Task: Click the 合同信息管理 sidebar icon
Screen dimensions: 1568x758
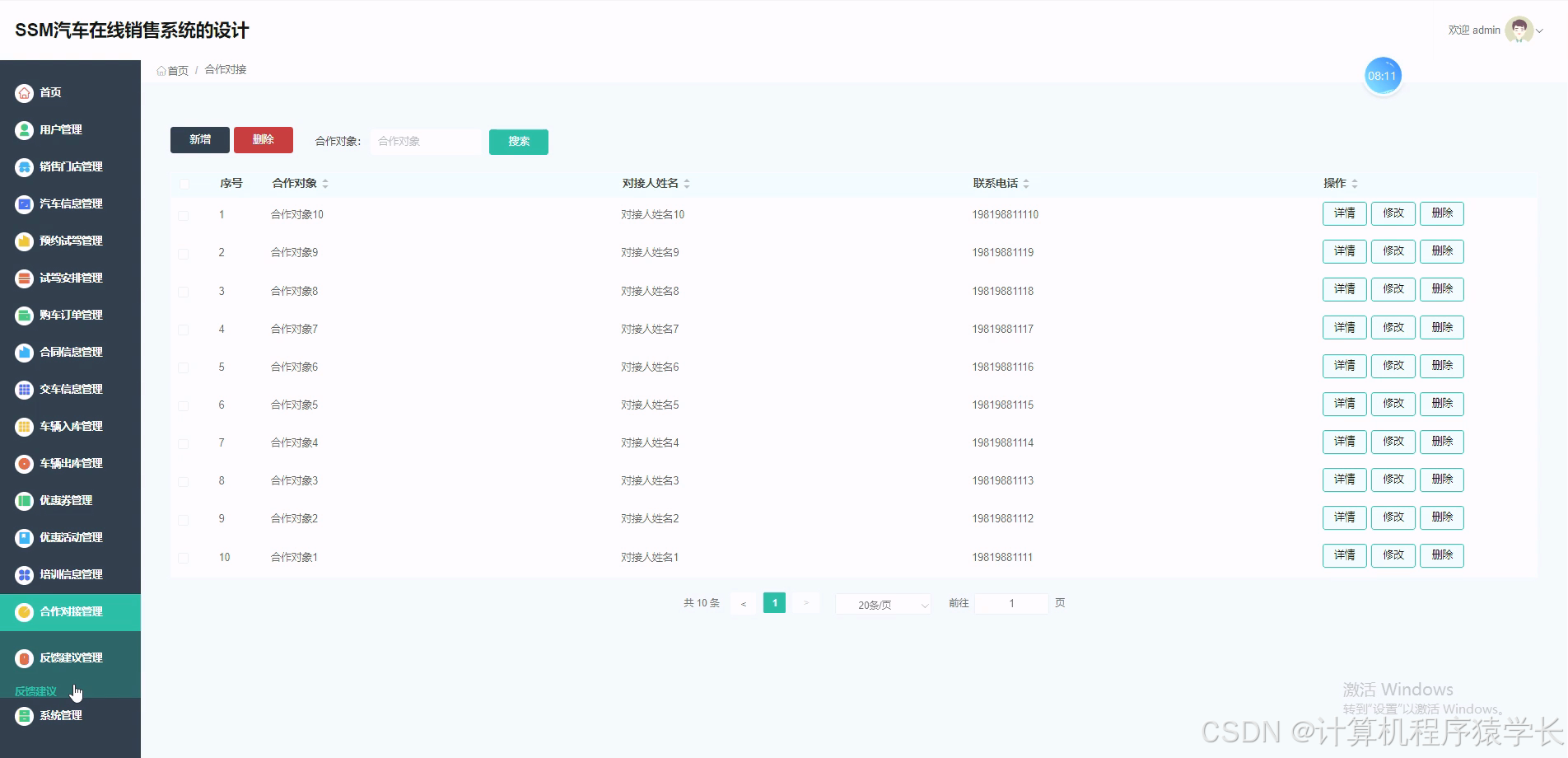Action: [24, 353]
